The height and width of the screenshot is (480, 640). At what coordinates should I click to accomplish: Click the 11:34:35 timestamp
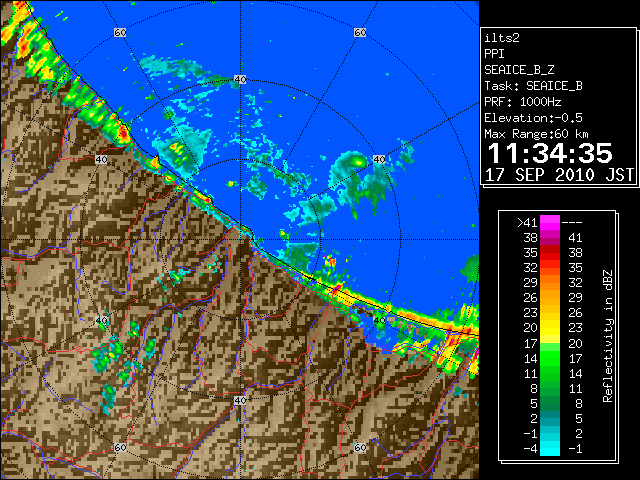tap(550, 153)
